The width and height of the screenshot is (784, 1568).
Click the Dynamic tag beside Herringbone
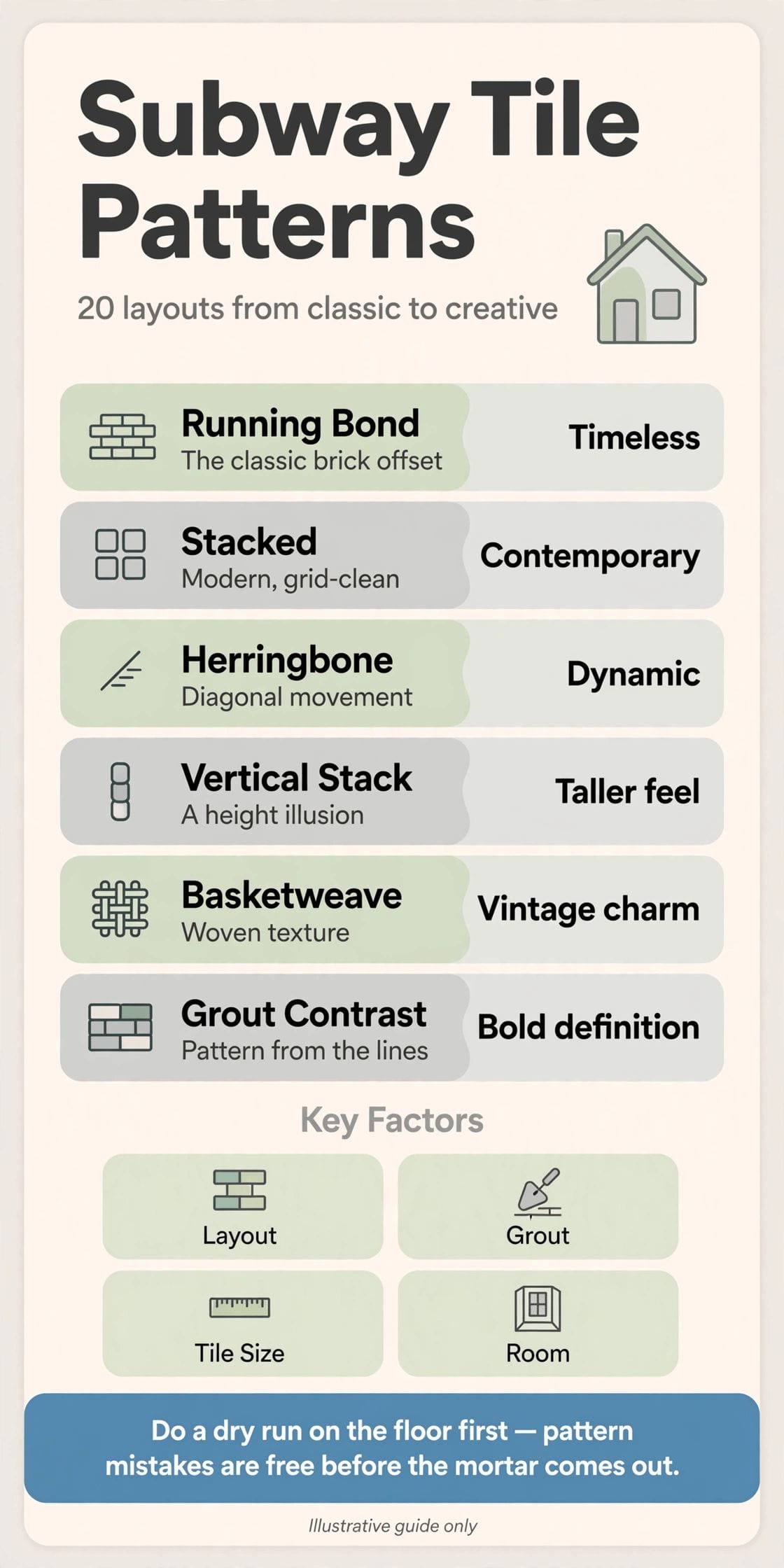(x=633, y=674)
